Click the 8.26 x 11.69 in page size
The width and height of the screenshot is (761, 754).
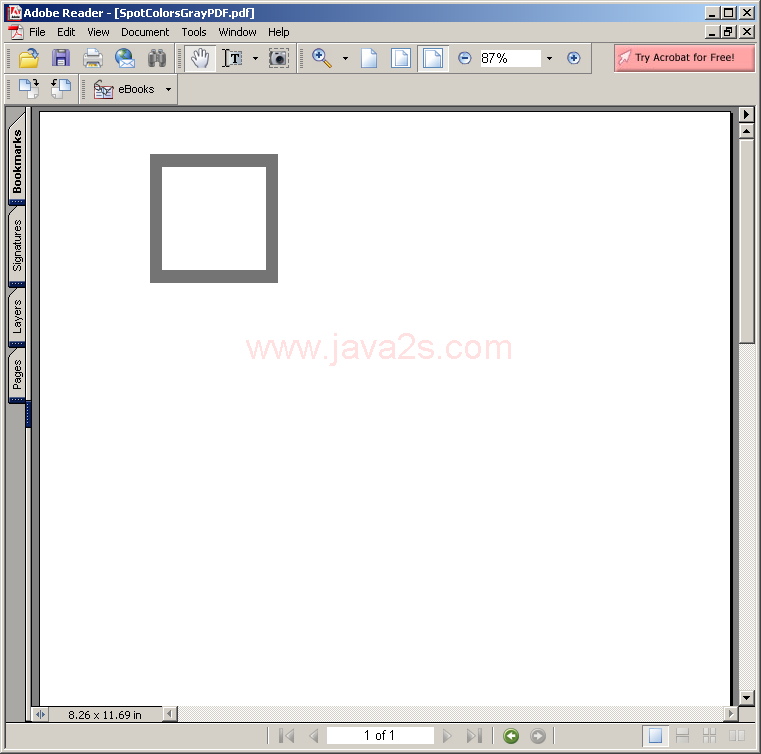click(104, 715)
